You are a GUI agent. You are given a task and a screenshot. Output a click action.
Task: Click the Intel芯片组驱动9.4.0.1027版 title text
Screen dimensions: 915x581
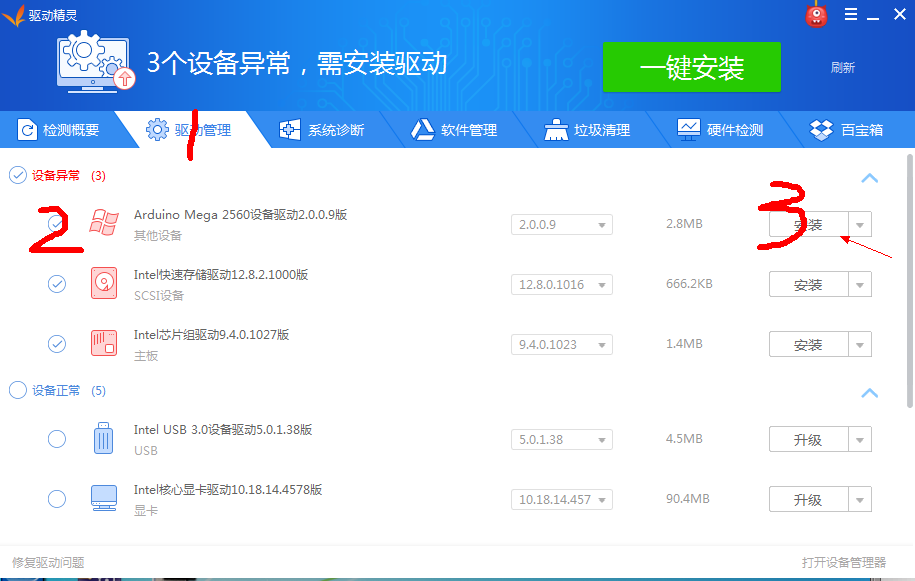(x=211, y=335)
